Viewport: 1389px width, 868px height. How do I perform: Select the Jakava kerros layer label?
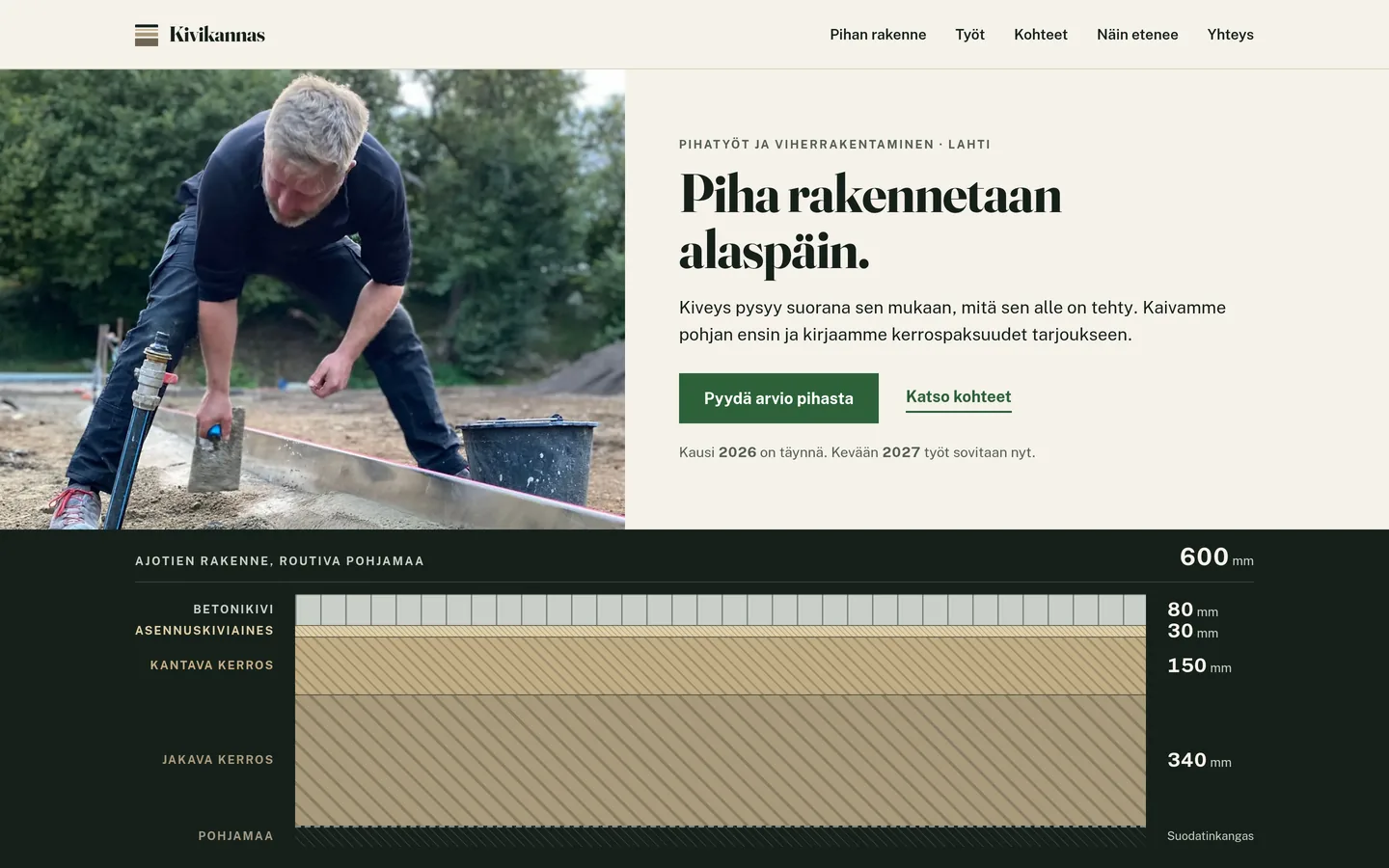tap(218, 760)
